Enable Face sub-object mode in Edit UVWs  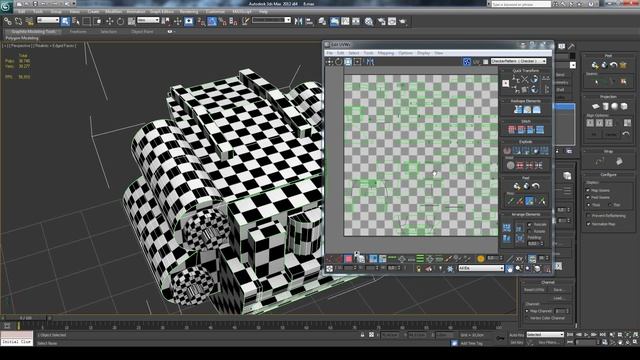[348, 259]
